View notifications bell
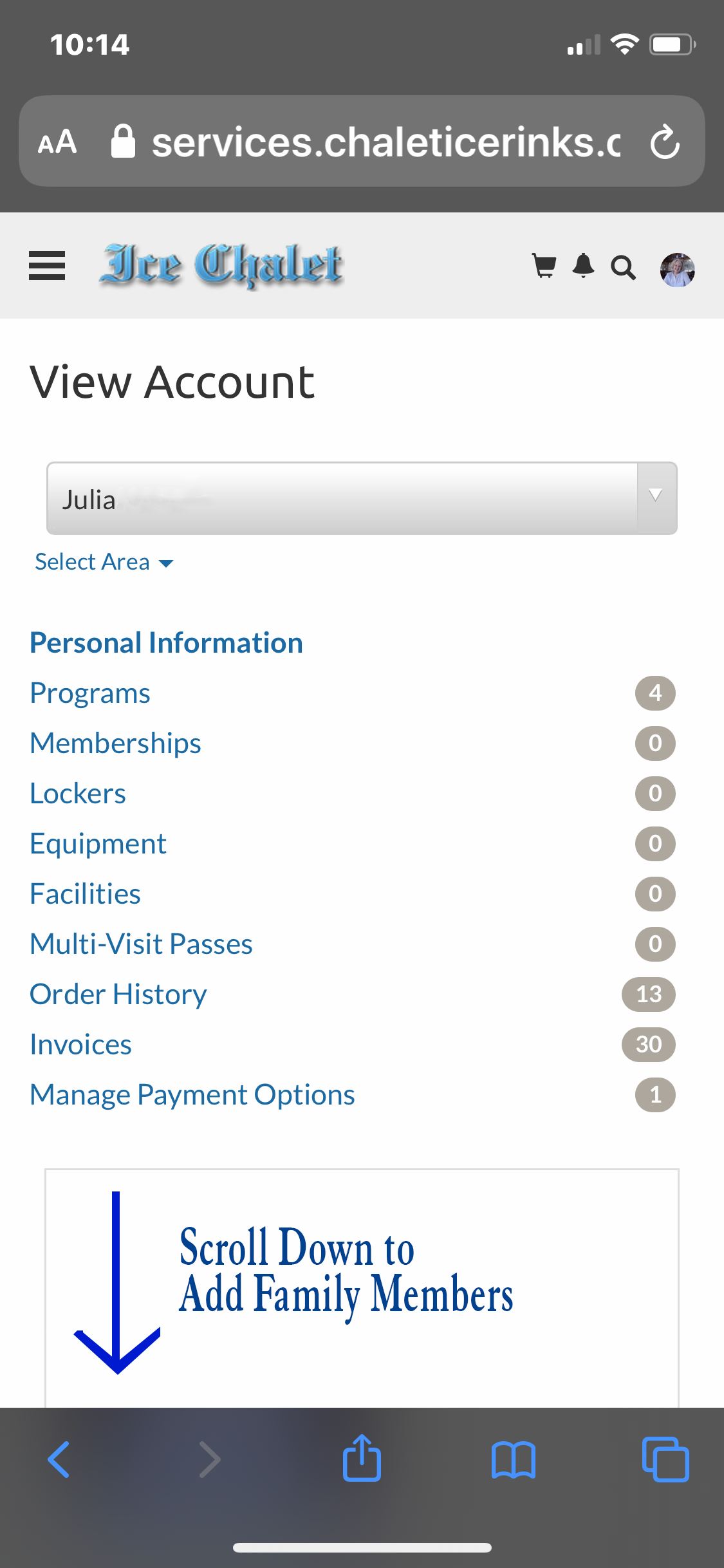 [x=584, y=265]
